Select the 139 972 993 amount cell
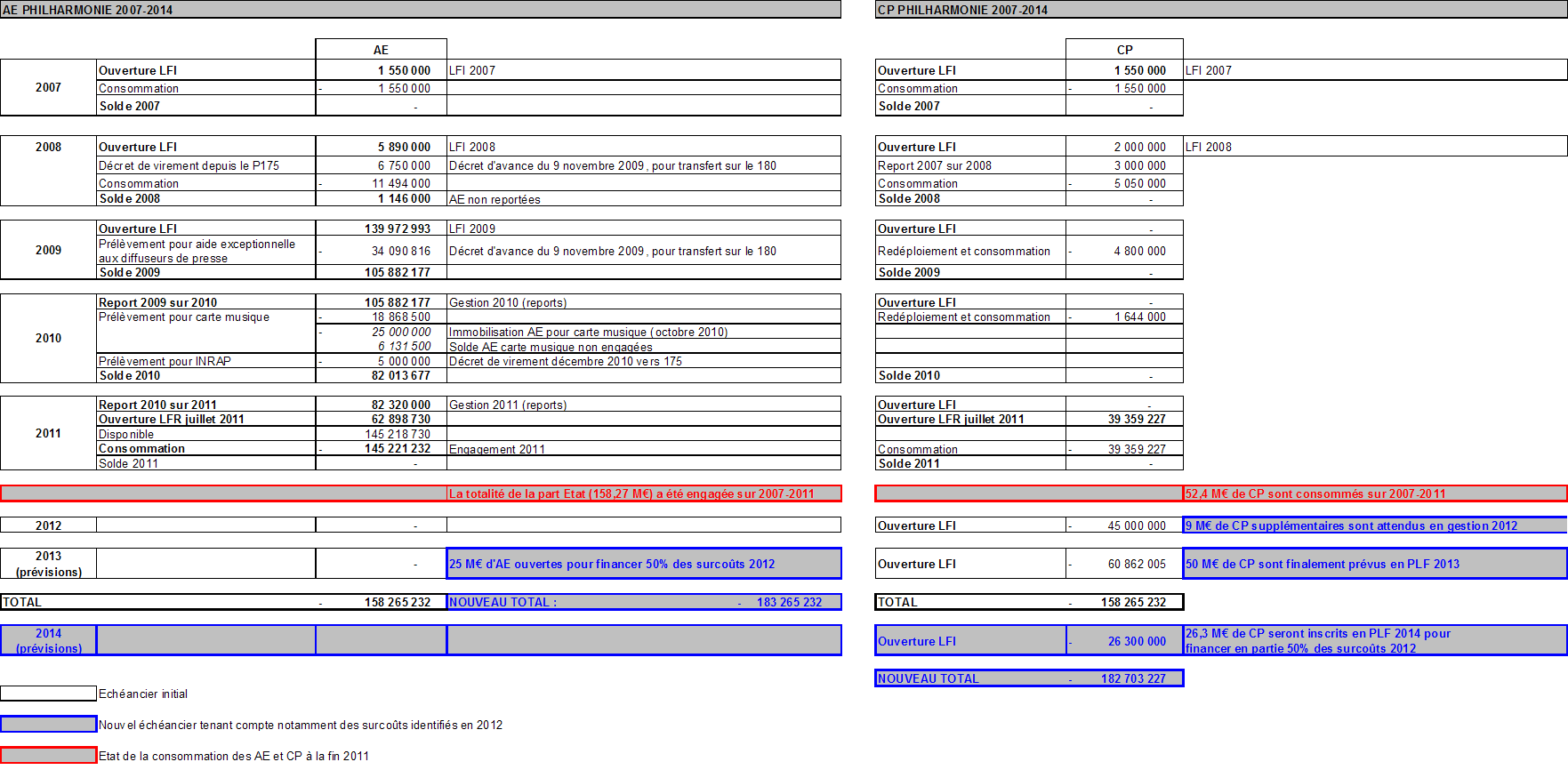Screen dimensions: 1568x778 point(381,229)
